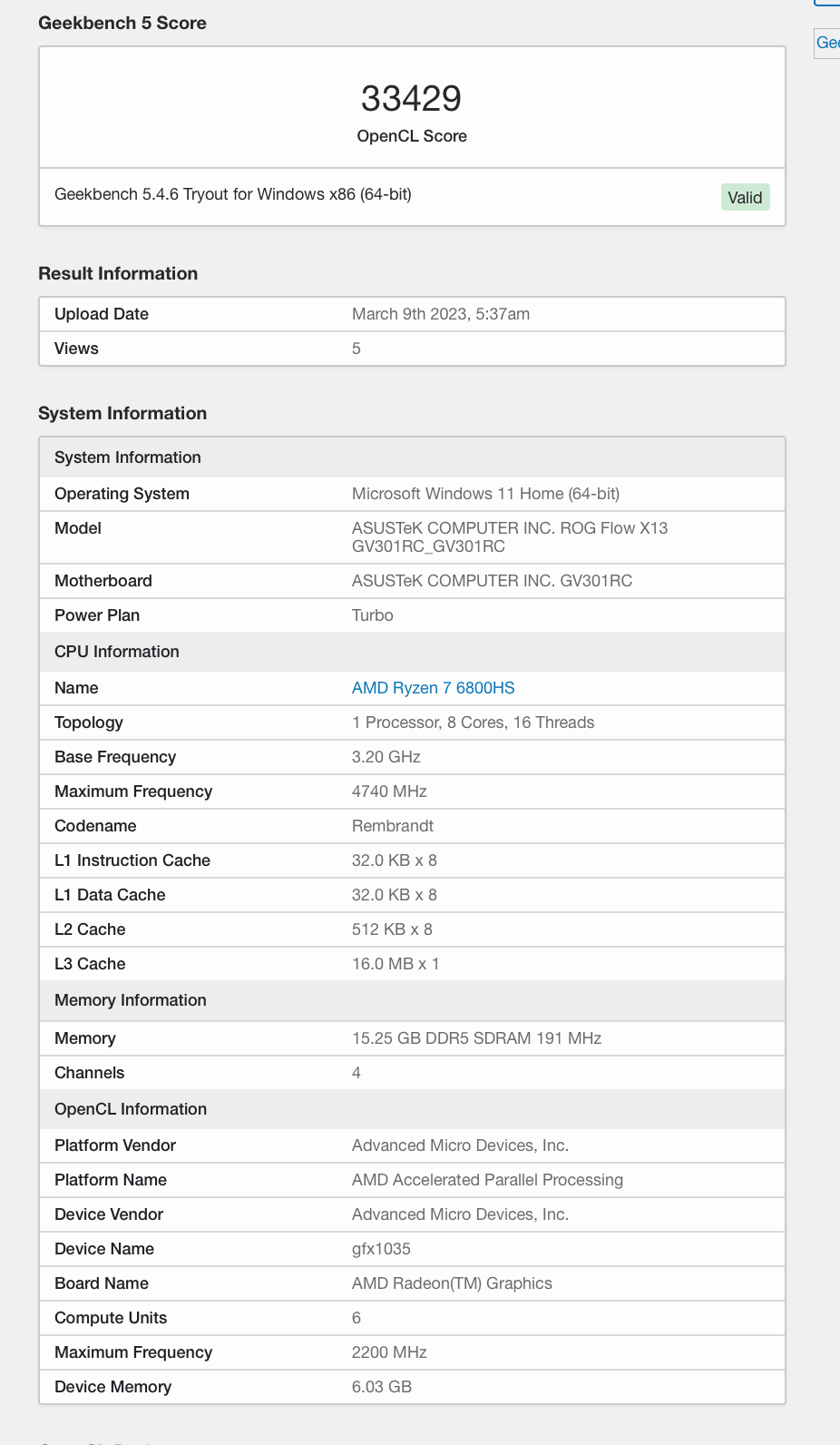
Task: Click the Result Information heading
Action: [118, 273]
